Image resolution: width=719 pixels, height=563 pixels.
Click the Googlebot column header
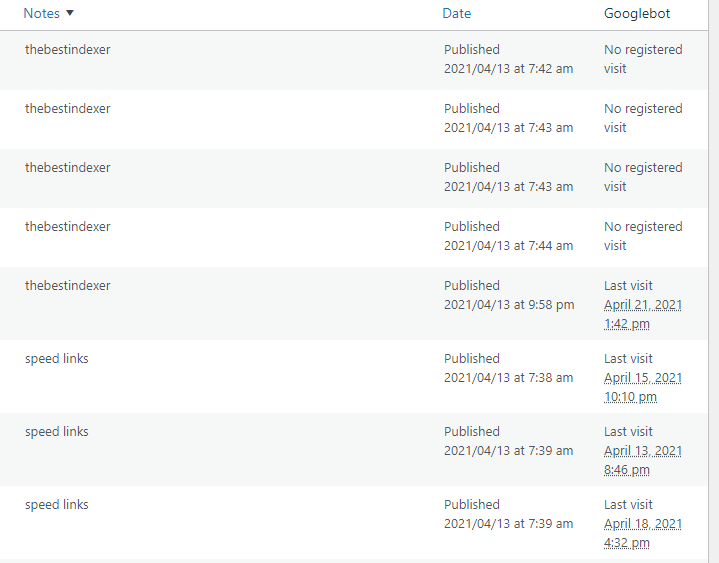point(636,13)
